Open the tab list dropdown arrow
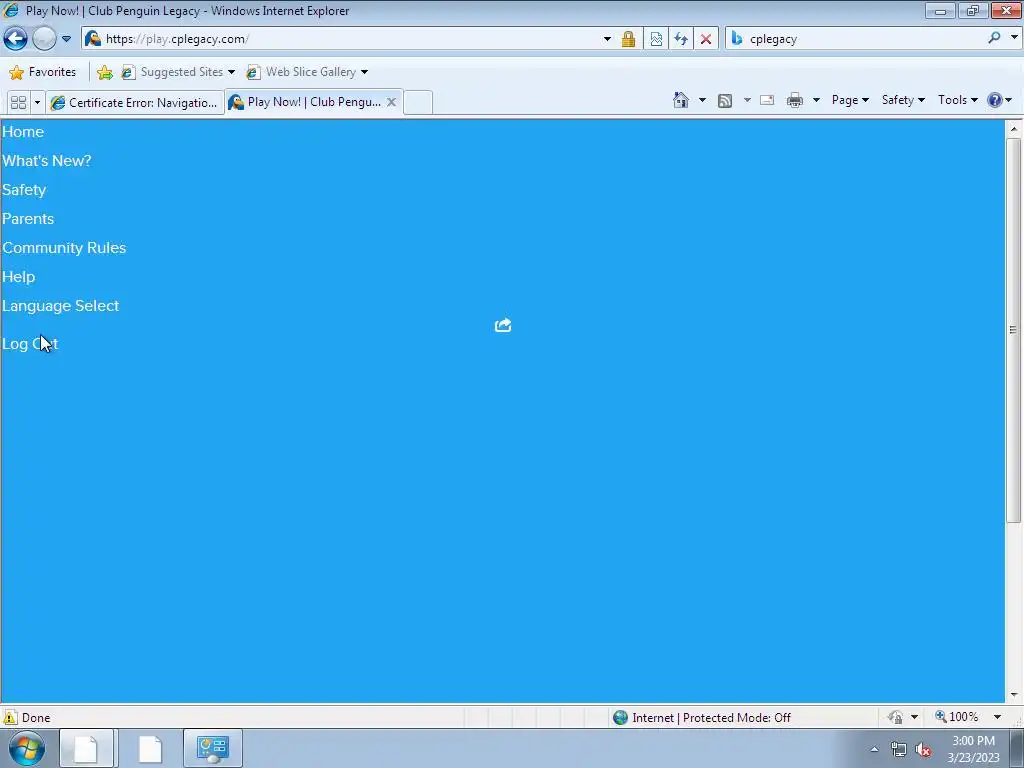Viewport: 1024px width, 768px height. 37,103
